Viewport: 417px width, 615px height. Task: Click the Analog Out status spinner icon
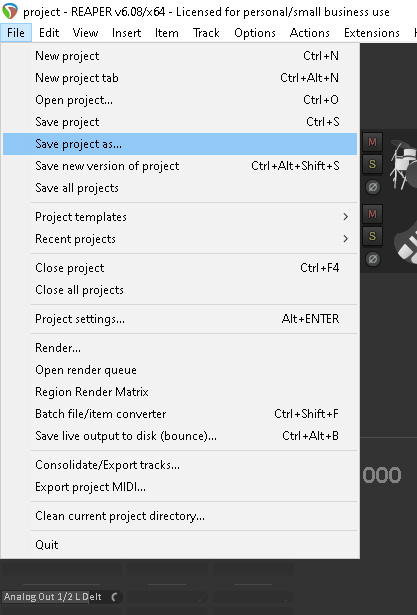115,597
